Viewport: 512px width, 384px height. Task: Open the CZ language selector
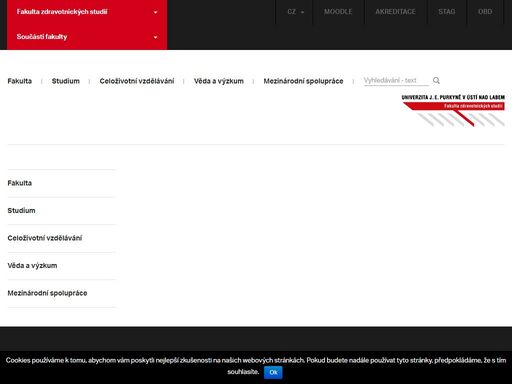coord(295,12)
